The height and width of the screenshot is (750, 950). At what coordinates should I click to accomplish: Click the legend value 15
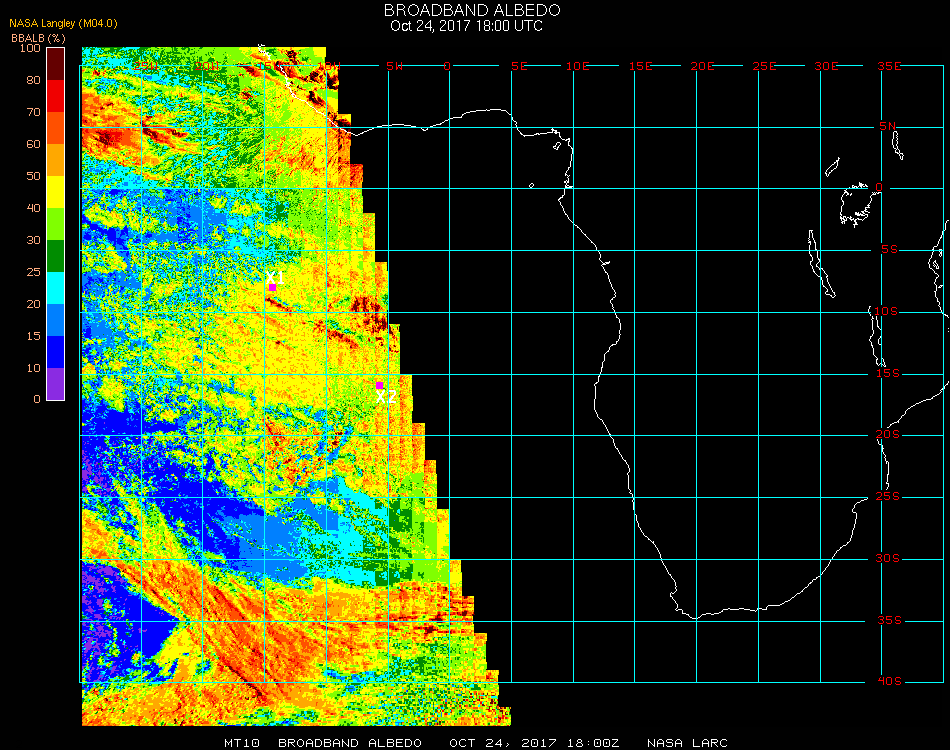point(33,336)
